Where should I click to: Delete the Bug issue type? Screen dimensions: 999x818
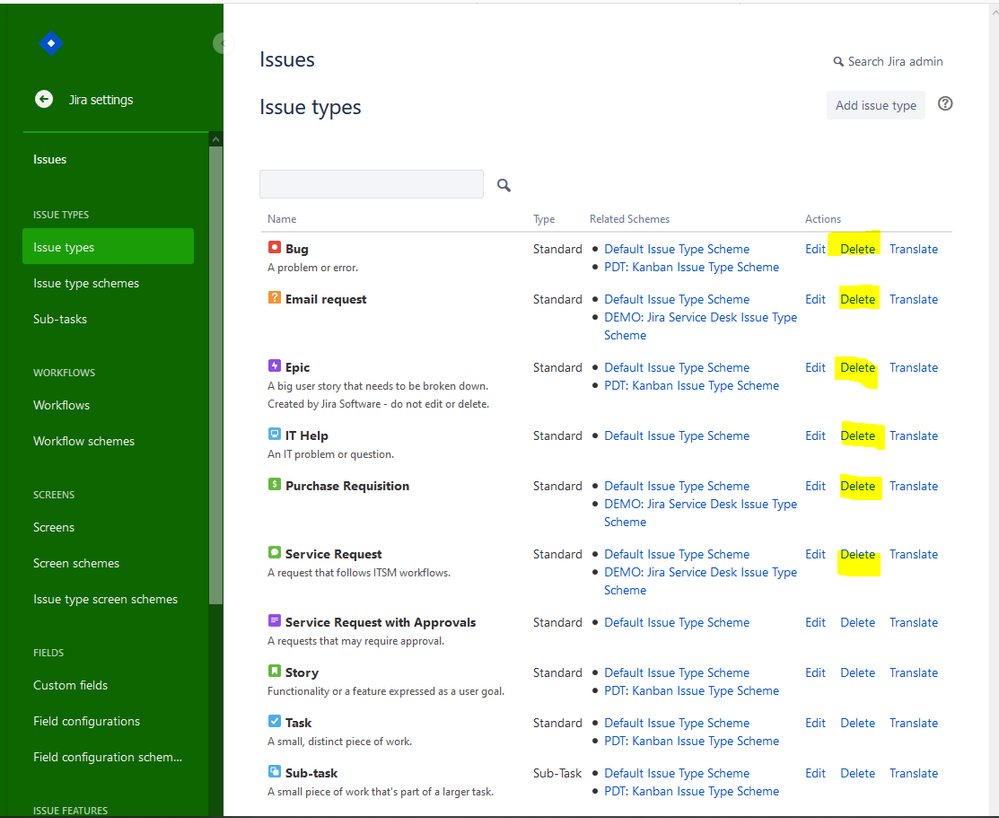(x=857, y=249)
